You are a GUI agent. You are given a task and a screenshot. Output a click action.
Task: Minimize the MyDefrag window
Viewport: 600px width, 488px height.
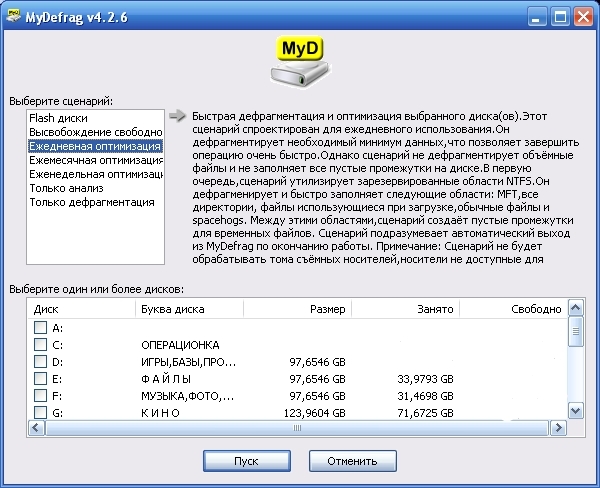click(536, 17)
